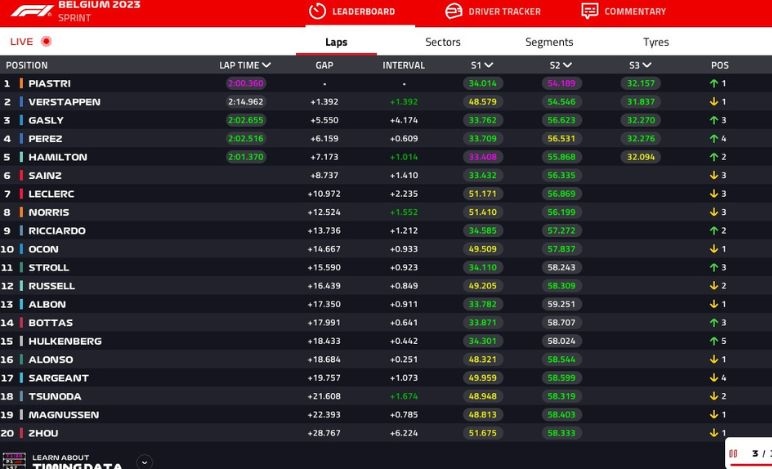Click the HAMILTON driver name
Screen dimensions: 772x469
pyautogui.click(x=57, y=157)
